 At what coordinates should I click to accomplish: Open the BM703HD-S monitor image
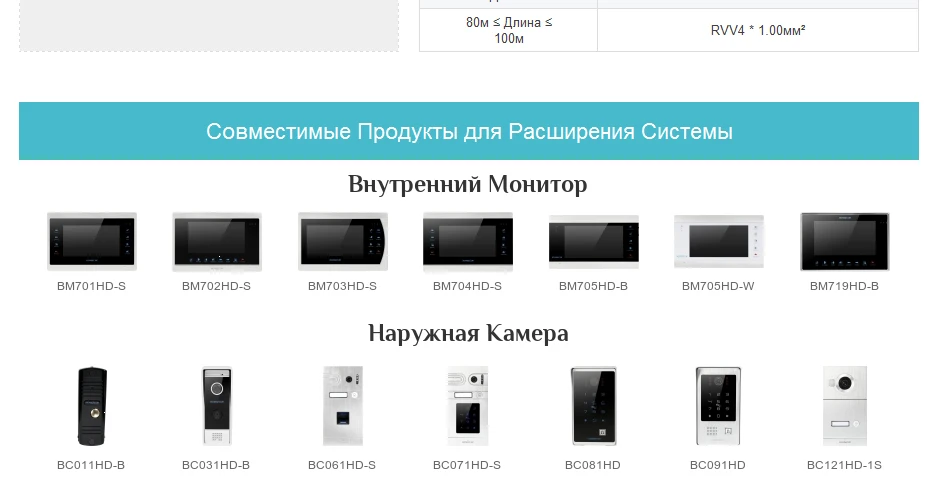(x=343, y=241)
